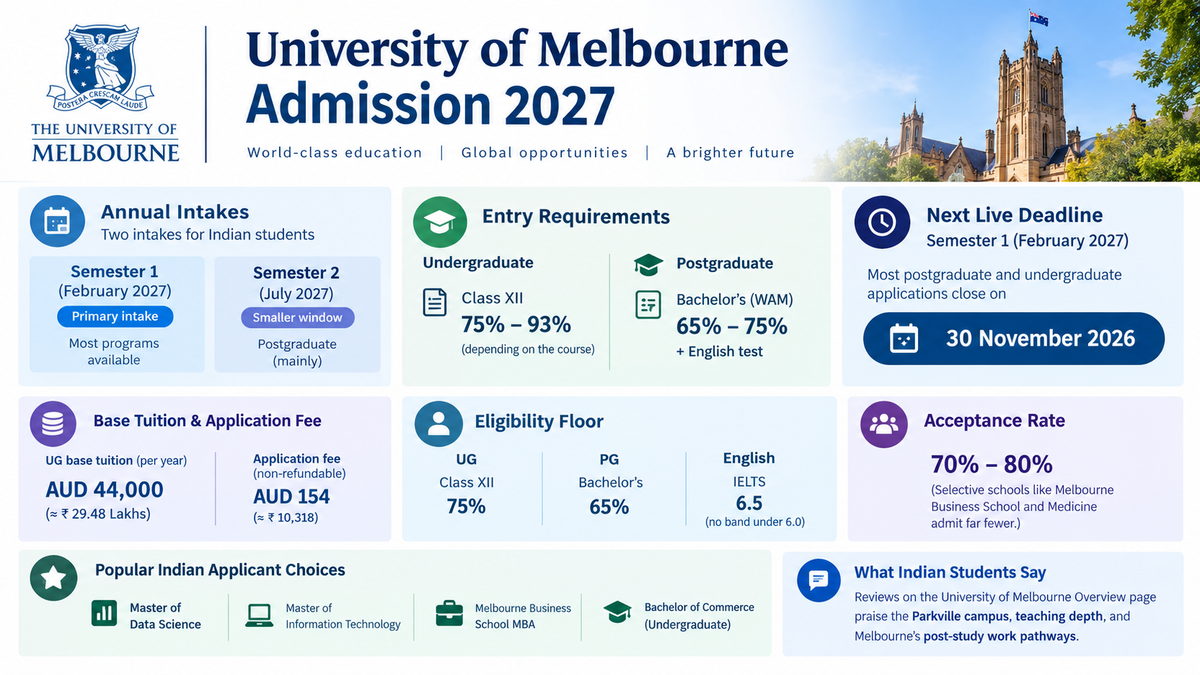Image resolution: width=1200 pixels, height=675 pixels.
Task: Click the Postgraduate (mainly) text
Action: click(297, 352)
